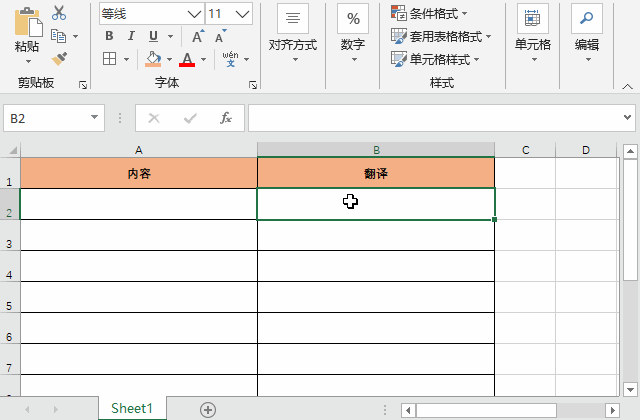This screenshot has width=640, height=420.
Task: Select the Format Painter brush icon
Action: (x=59, y=59)
